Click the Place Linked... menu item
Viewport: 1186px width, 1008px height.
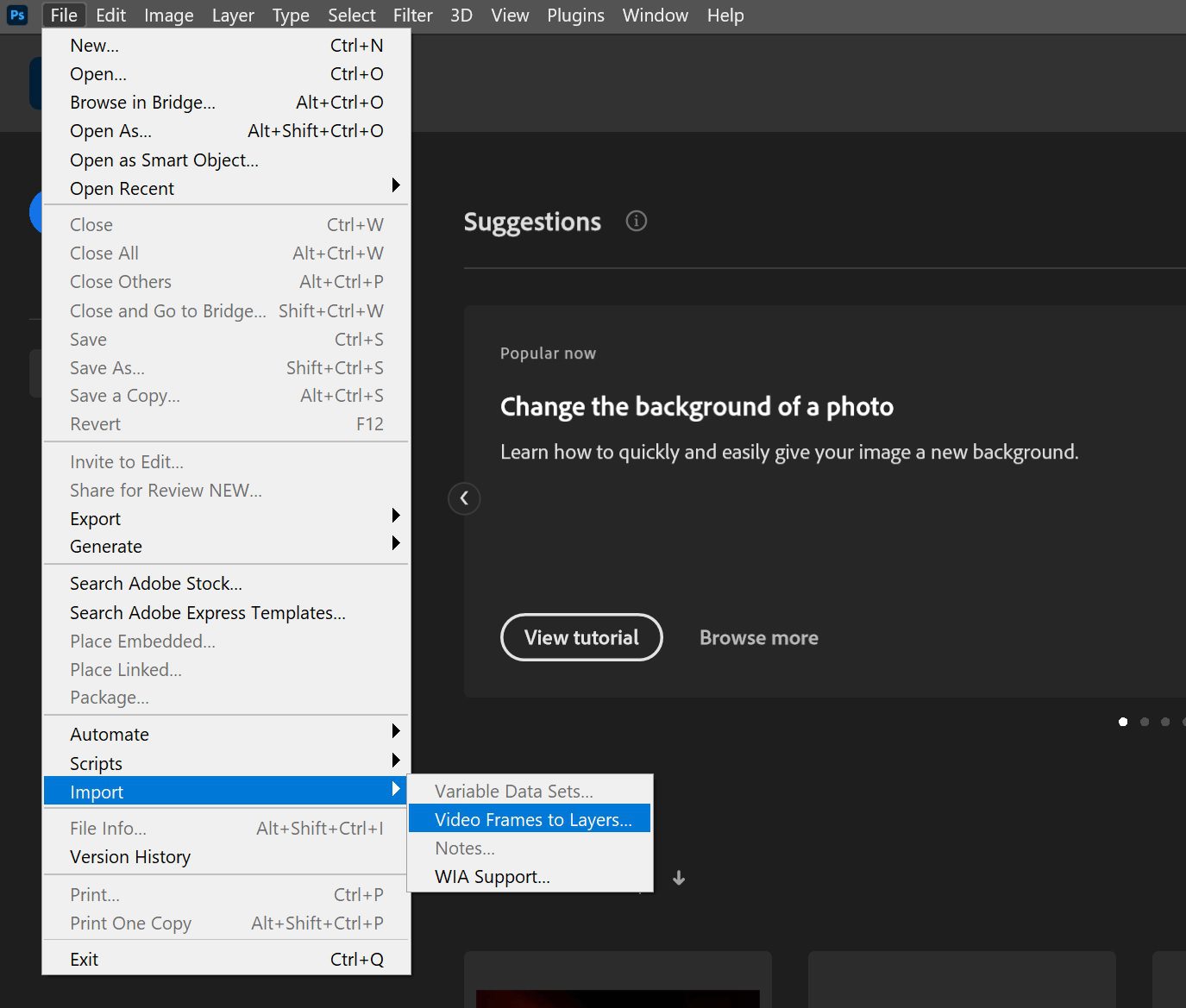click(x=226, y=669)
